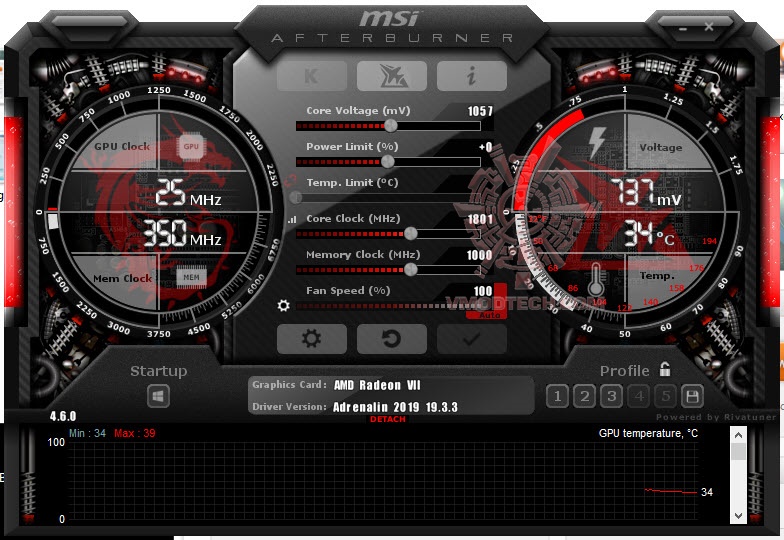This screenshot has width=784, height=540.
Task: Select profile slot 3
Action: pyautogui.click(x=612, y=396)
